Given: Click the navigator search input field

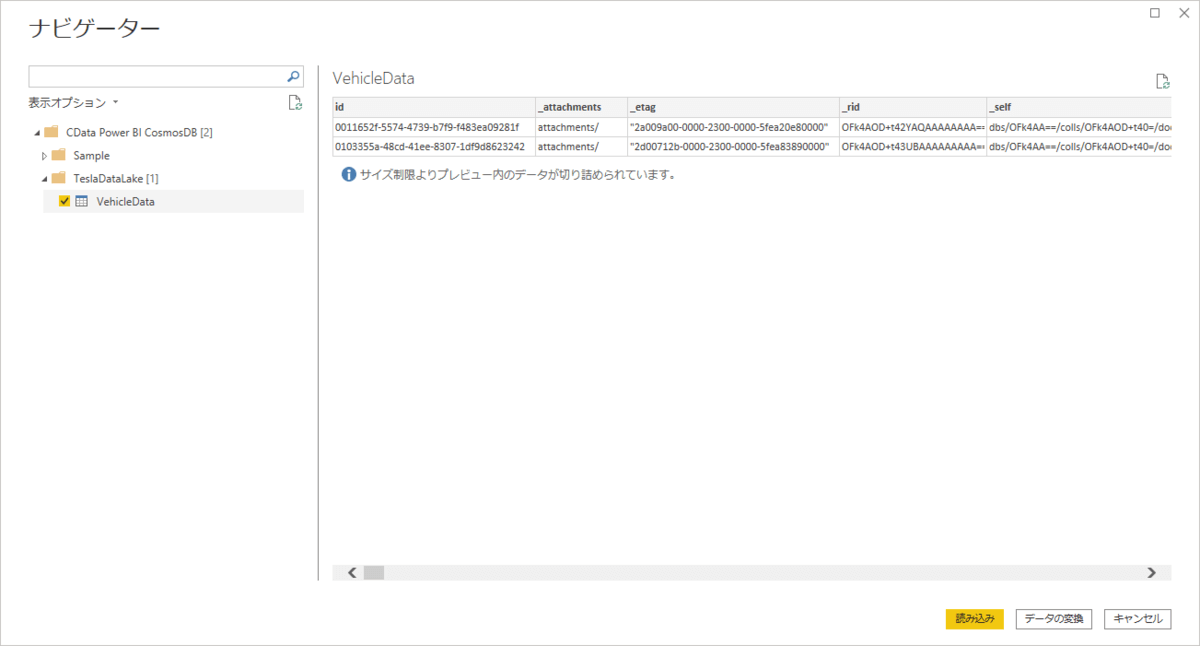Looking at the screenshot, I should (157, 76).
